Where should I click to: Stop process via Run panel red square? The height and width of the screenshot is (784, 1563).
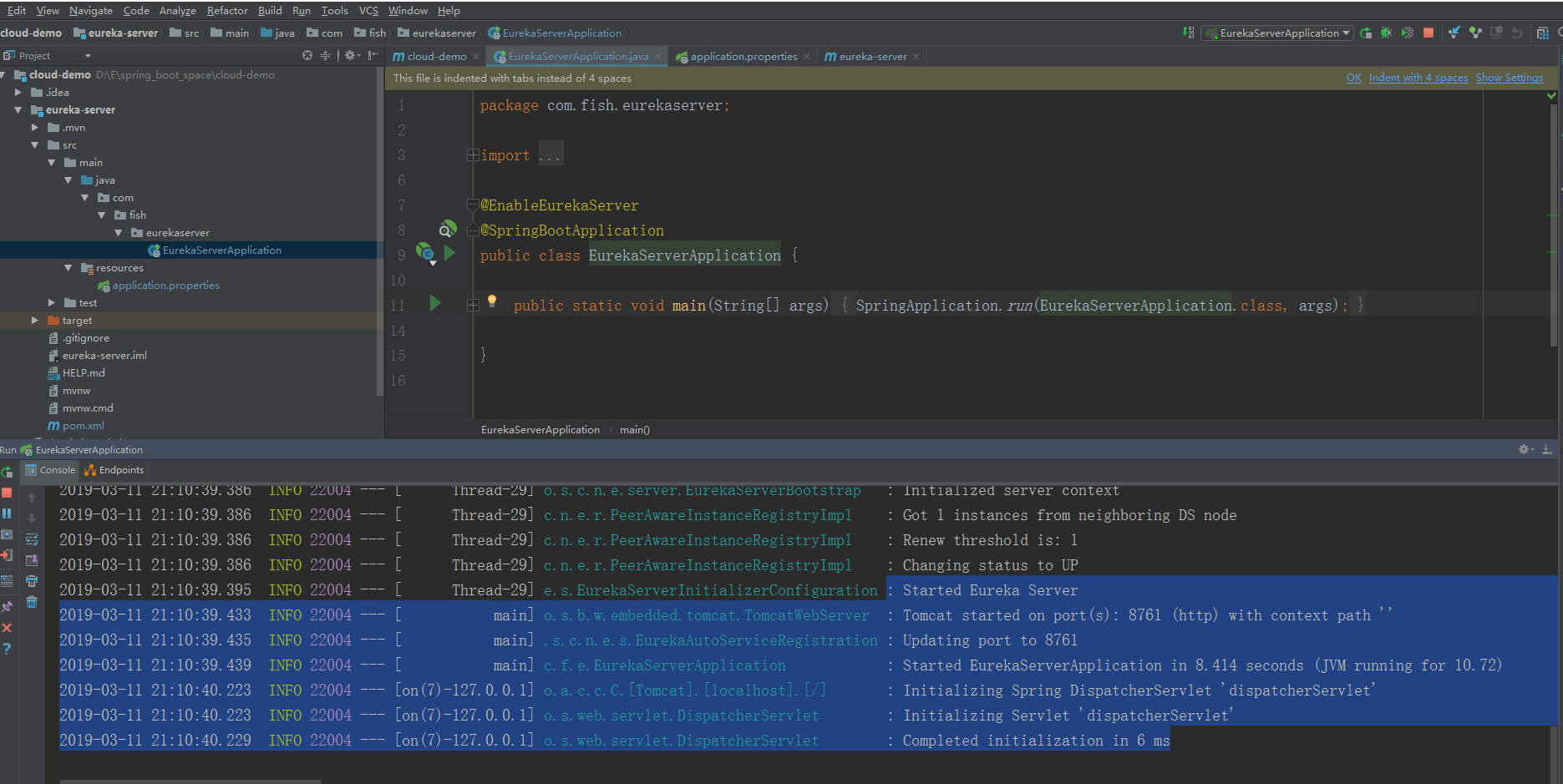pyautogui.click(x=7, y=493)
